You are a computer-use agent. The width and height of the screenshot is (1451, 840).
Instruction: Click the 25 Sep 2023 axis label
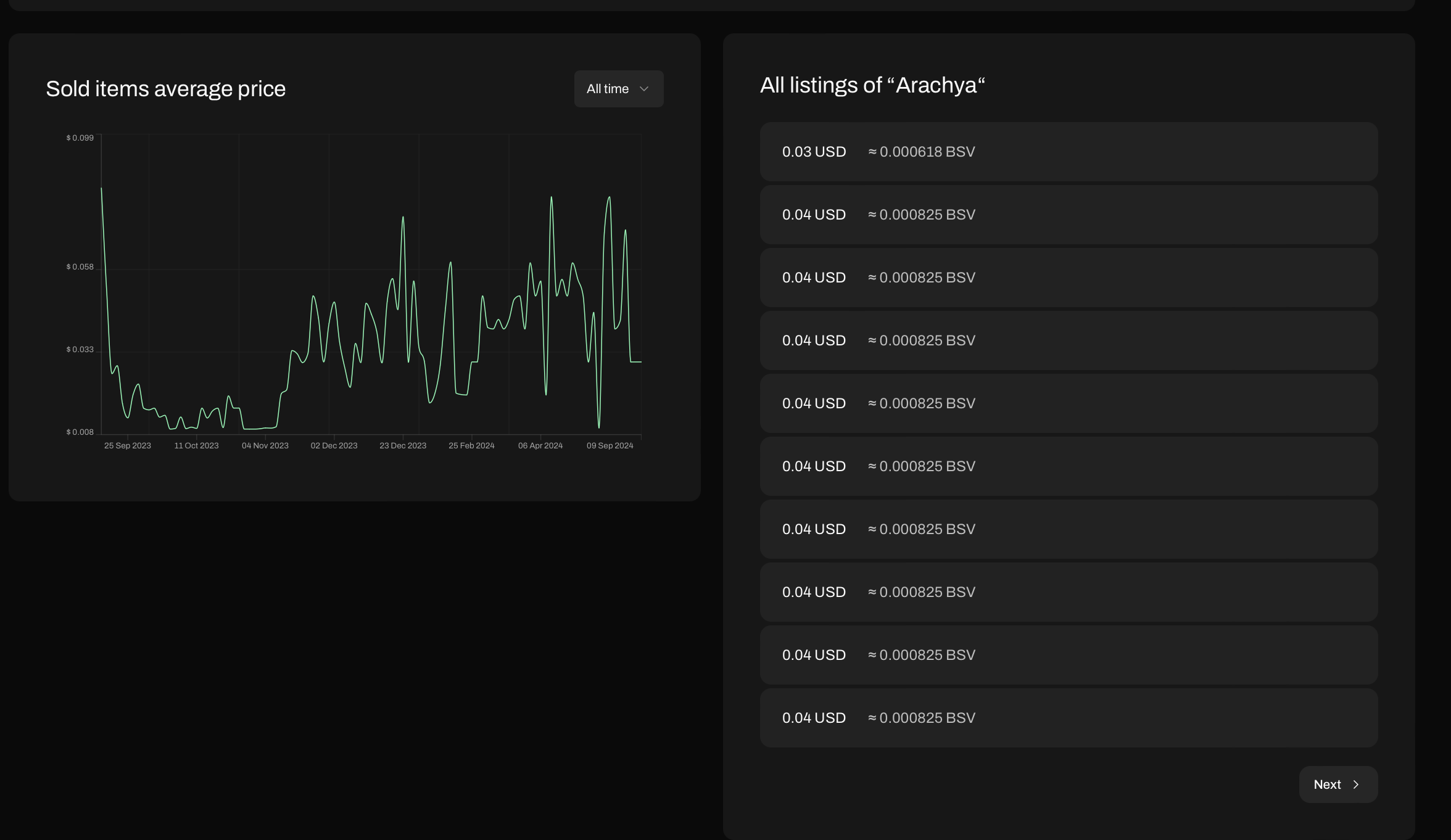point(128,445)
